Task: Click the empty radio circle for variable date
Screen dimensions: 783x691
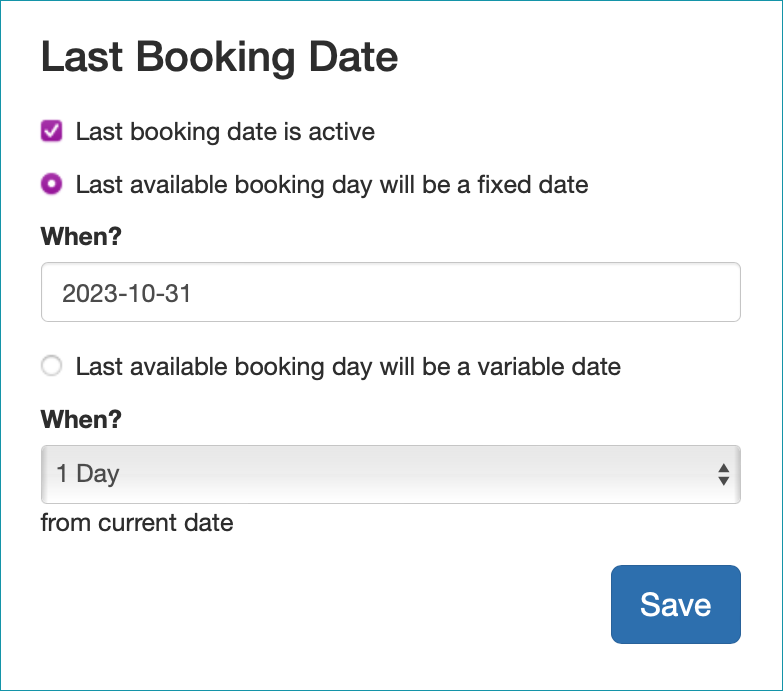Action: 51,366
